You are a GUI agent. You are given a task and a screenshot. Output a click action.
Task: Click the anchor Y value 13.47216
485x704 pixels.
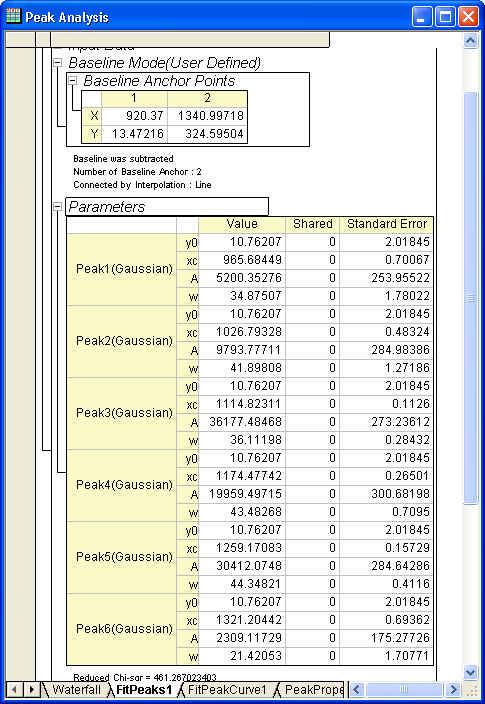(x=134, y=134)
